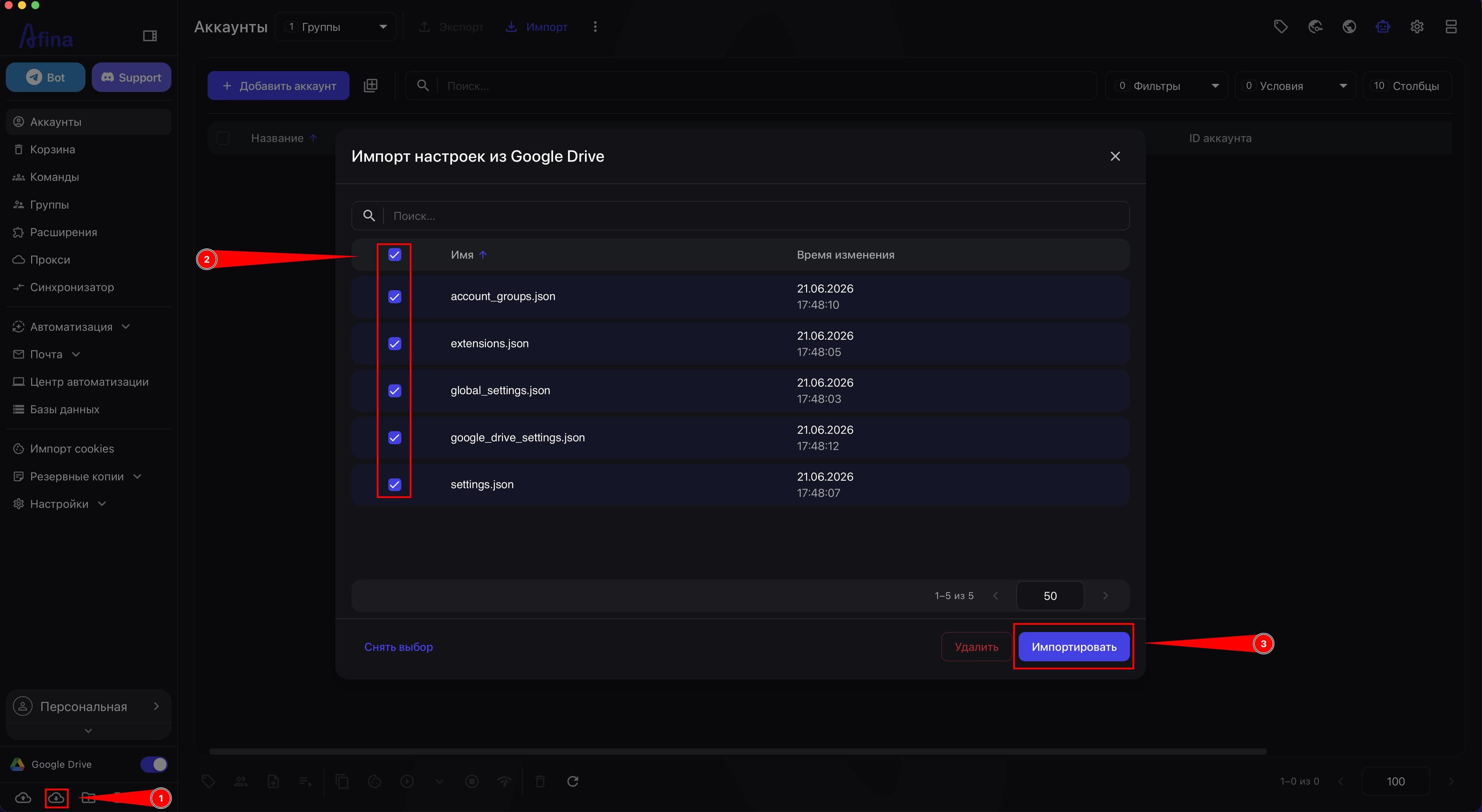Uncheck the global_settings.json checkbox
The height and width of the screenshot is (812, 1482).
[x=395, y=391]
